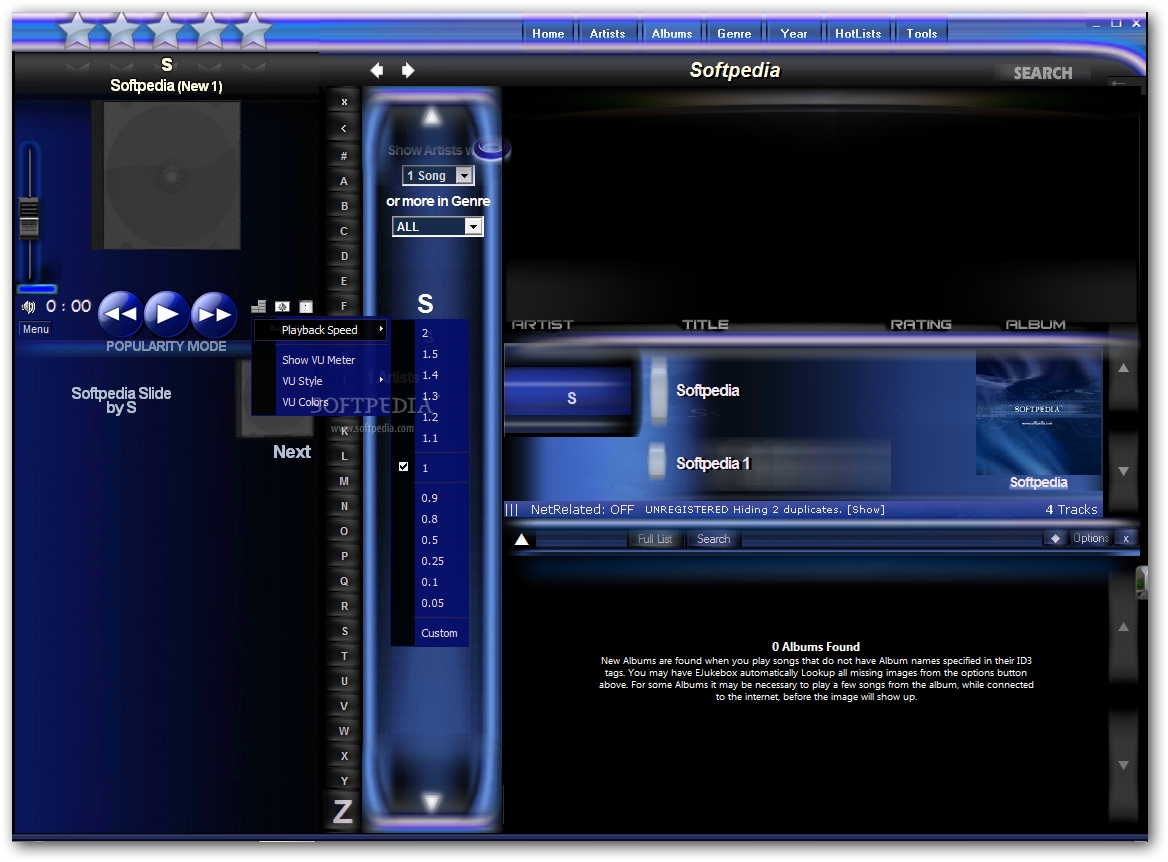
Task: Toggle NetRelated: OFF setting
Action: (582, 510)
